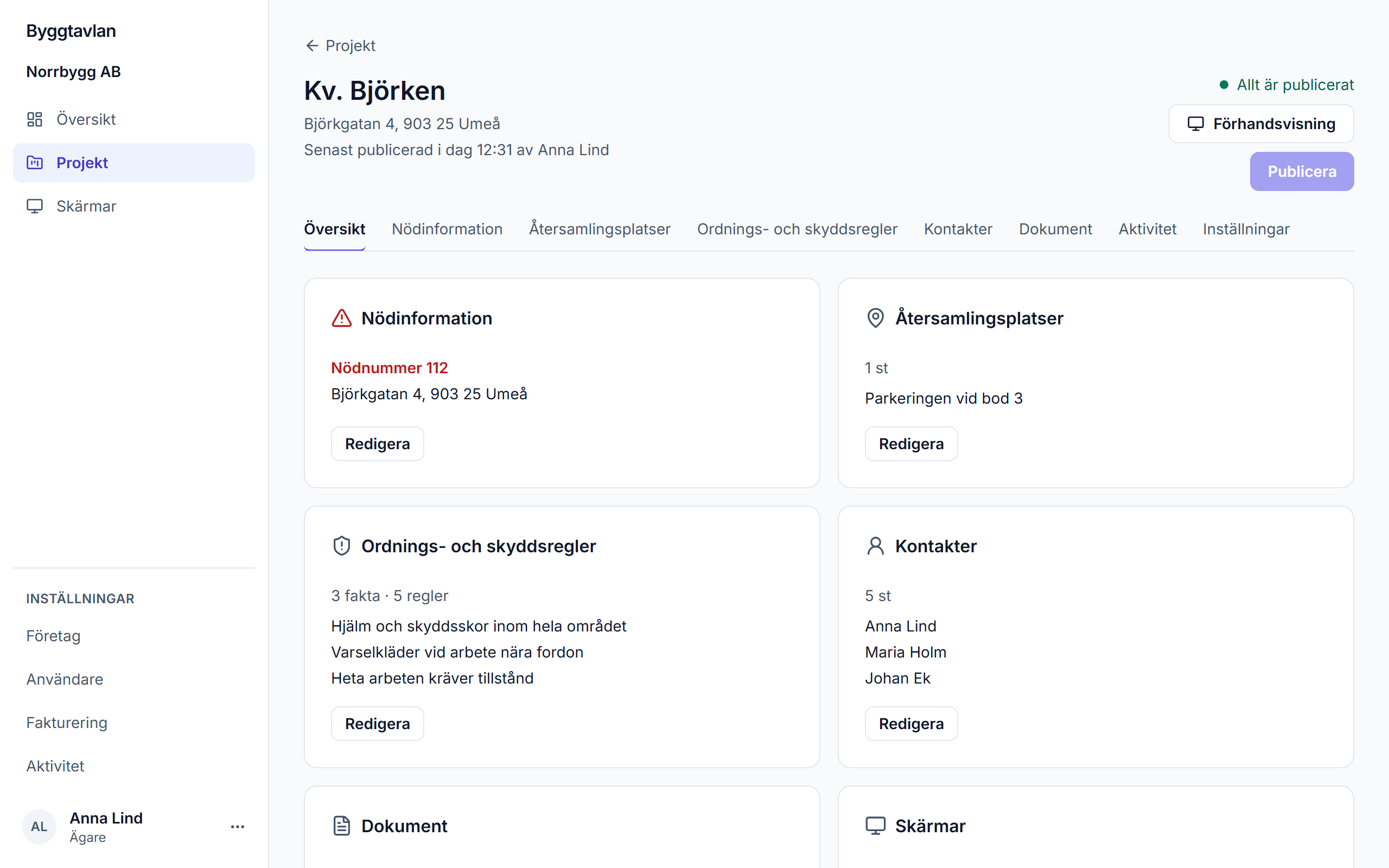
Task: Click the monitor icon by Skärmar card
Action: pos(875,826)
